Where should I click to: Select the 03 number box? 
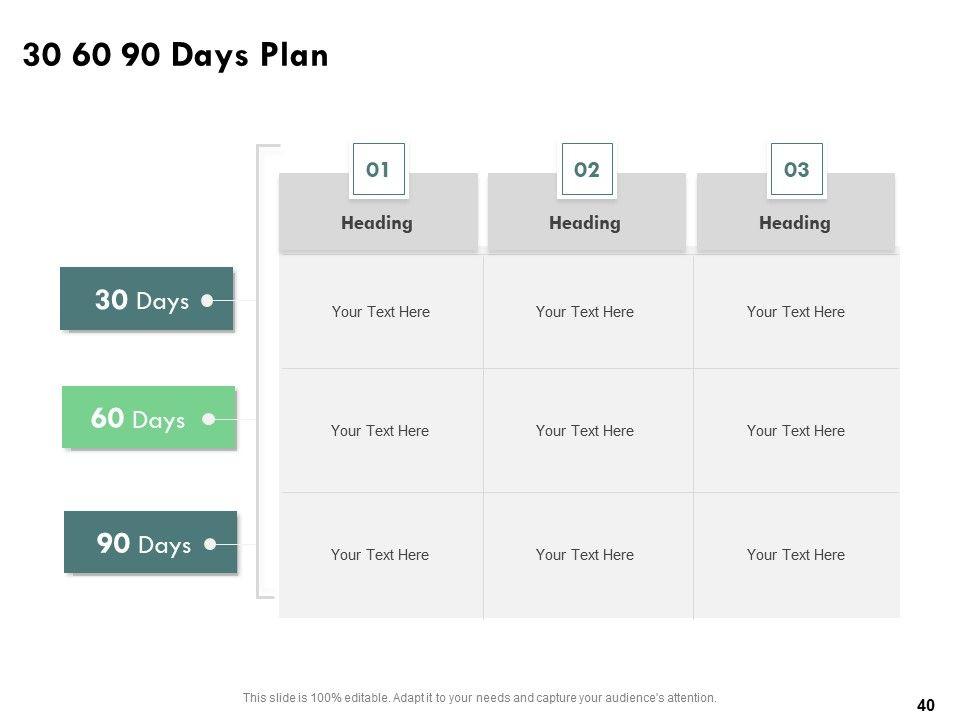pos(796,170)
